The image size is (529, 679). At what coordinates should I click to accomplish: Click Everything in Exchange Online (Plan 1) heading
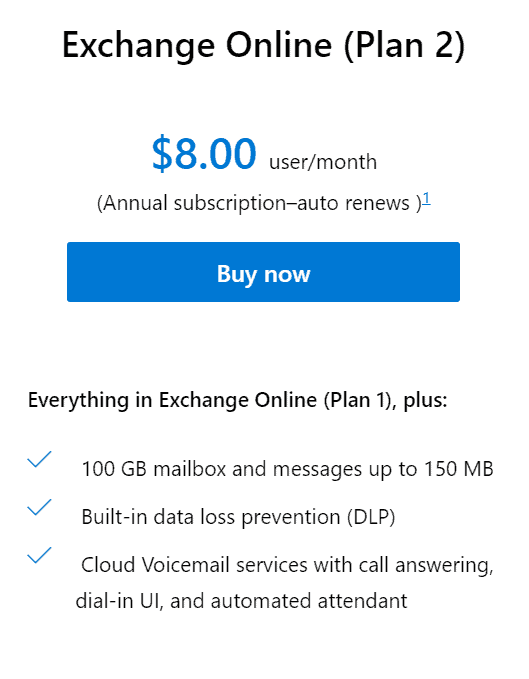[237, 400]
